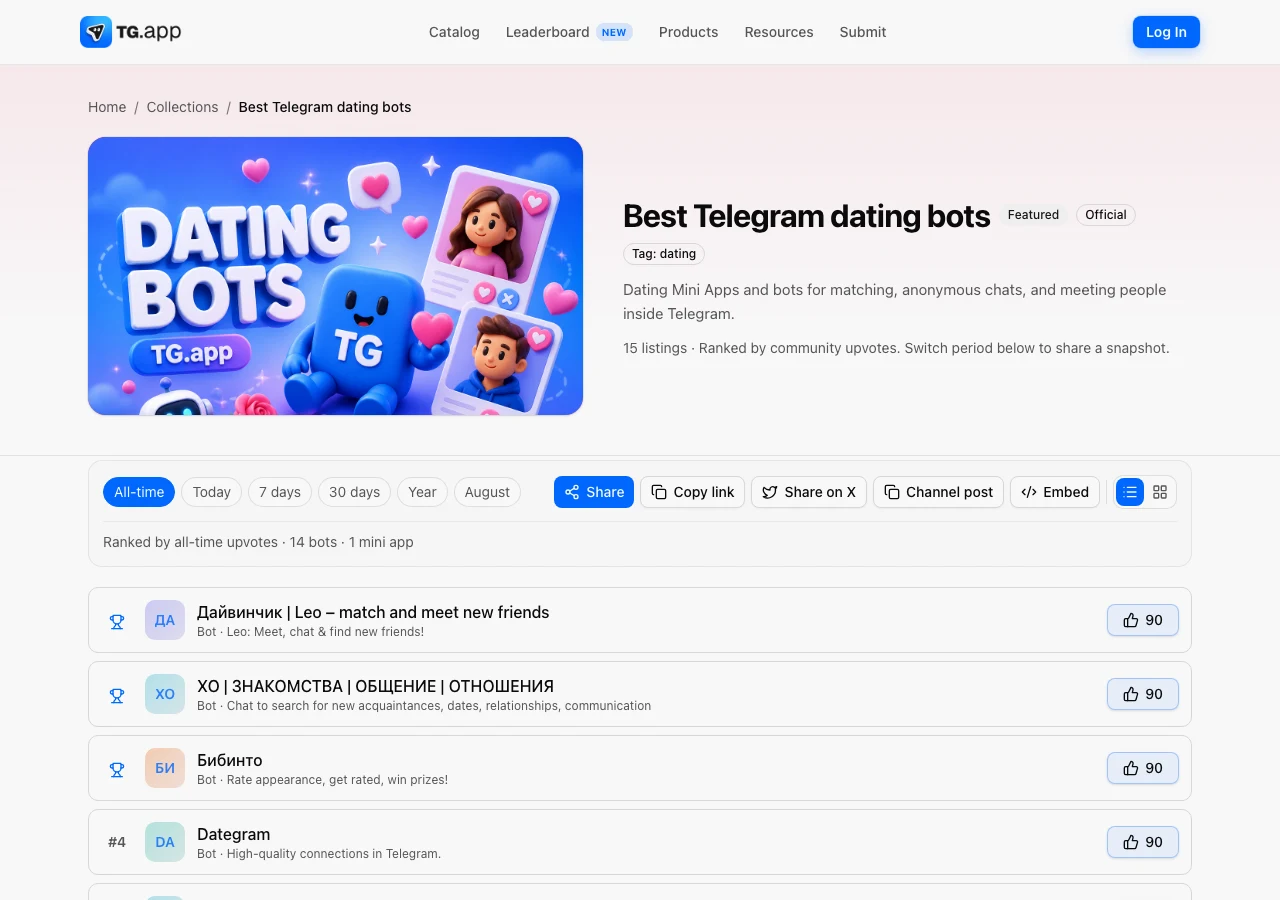Click the Log In button

tap(1166, 32)
